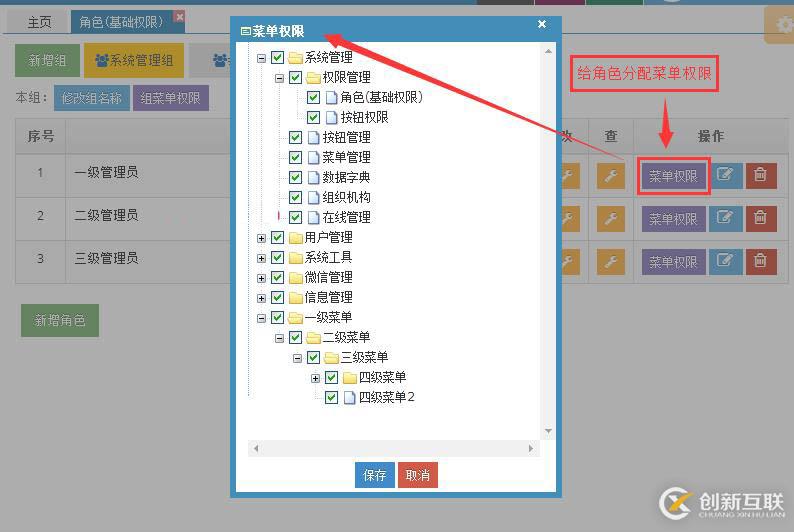
Task: Click the 按钮权限 page icon
Action: click(x=332, y=117)
